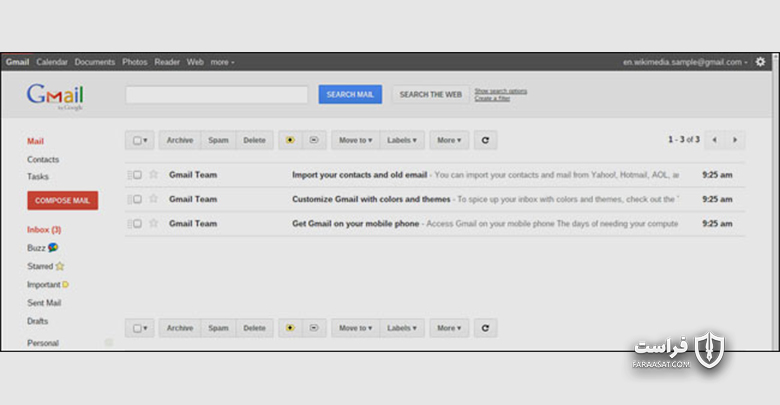Focus the mail search input field
This screenshot has height=405, width=780.
216,95
